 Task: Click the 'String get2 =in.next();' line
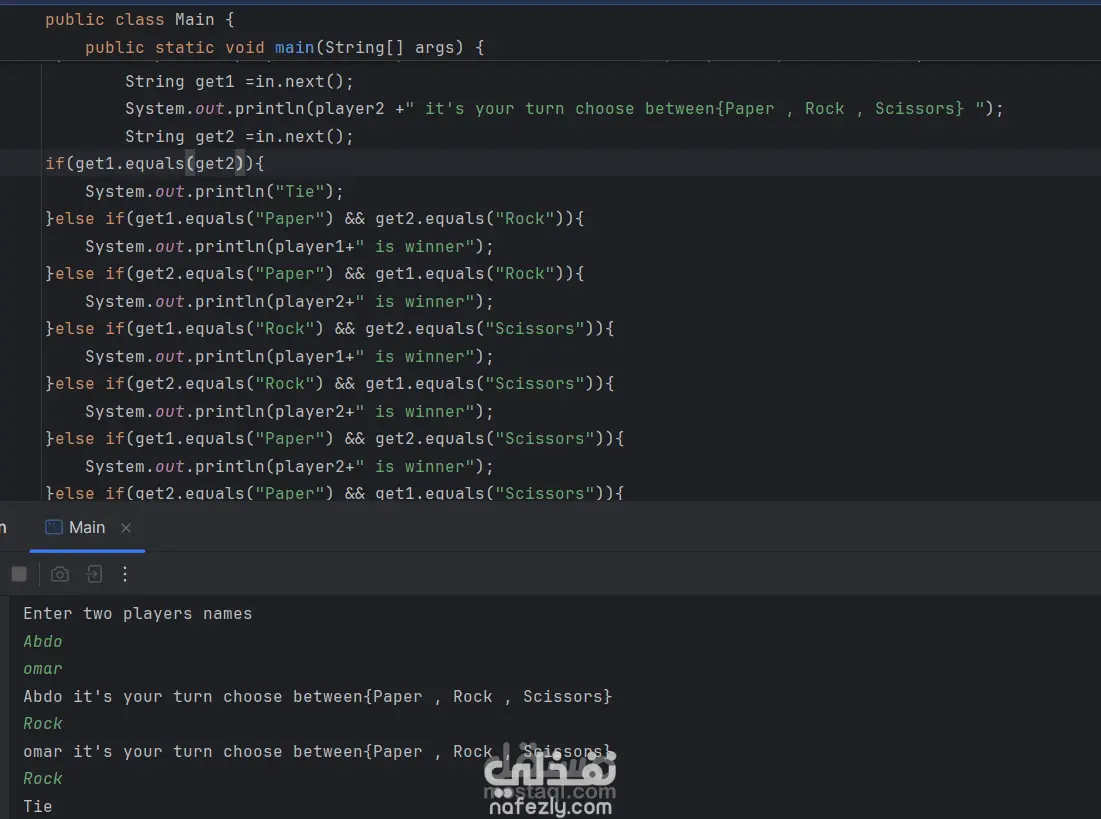239,136
